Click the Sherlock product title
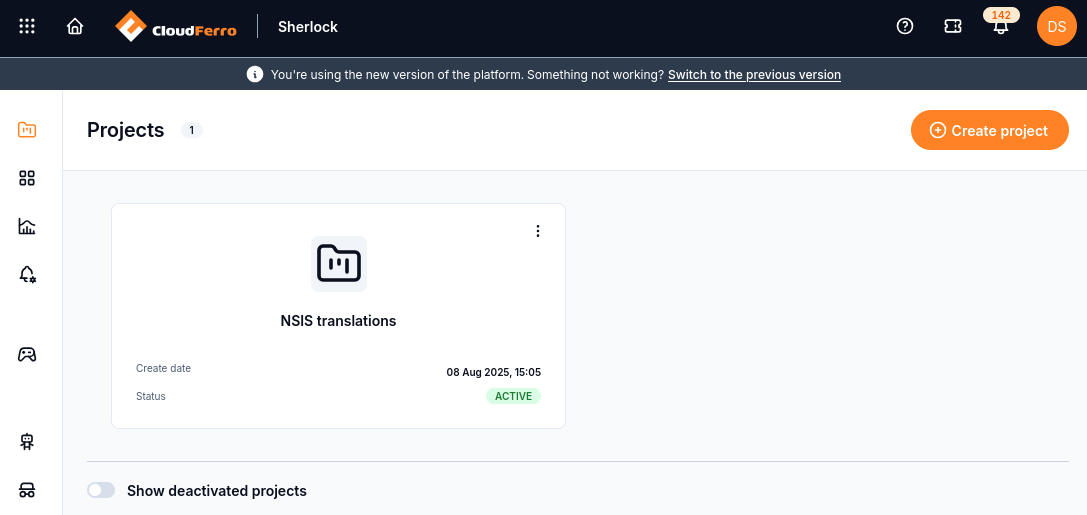Screen dimensions: 1087x515 pos(308,27)
